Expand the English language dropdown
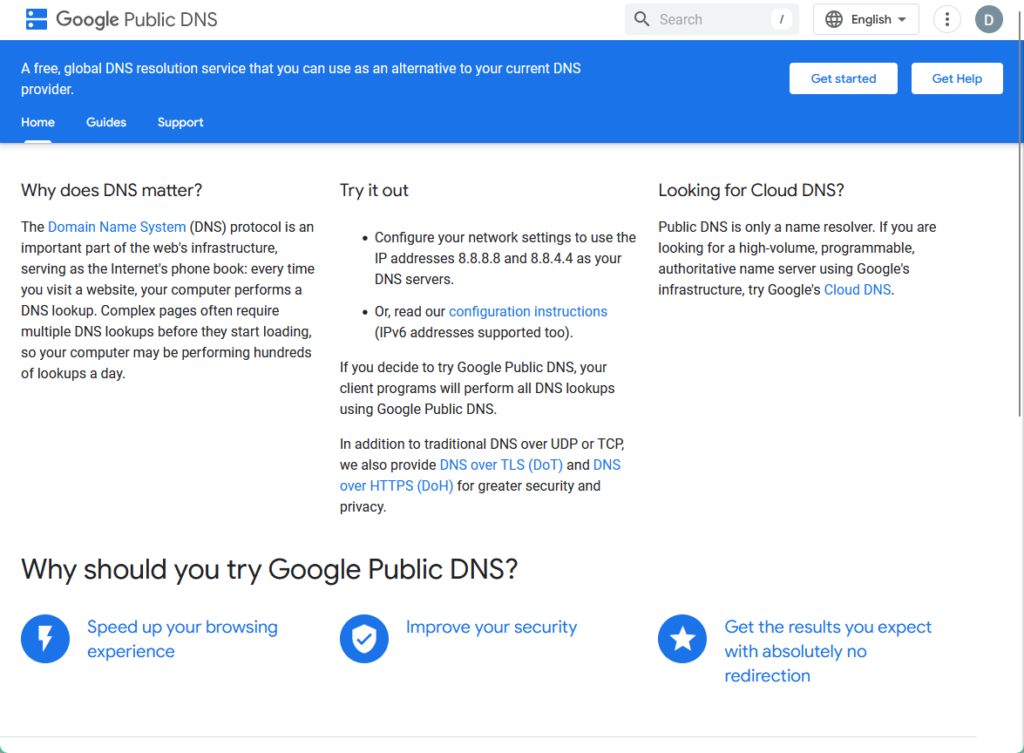1024x753 pixels. [x=866, y=19]
